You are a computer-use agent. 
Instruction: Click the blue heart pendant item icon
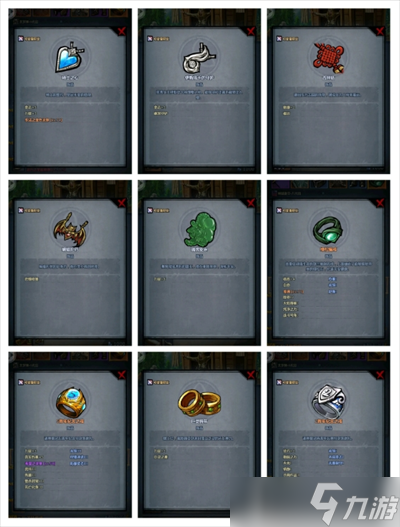tap(70, 58)
